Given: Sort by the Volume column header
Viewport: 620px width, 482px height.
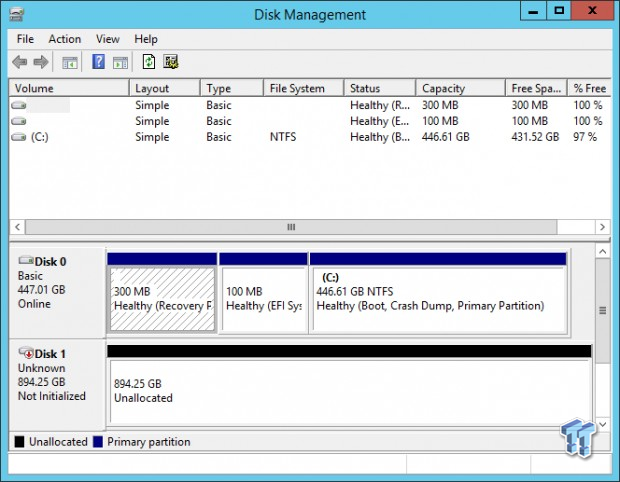Looking at the screenshot, I should pyautogui.click(x=69, y=88).
